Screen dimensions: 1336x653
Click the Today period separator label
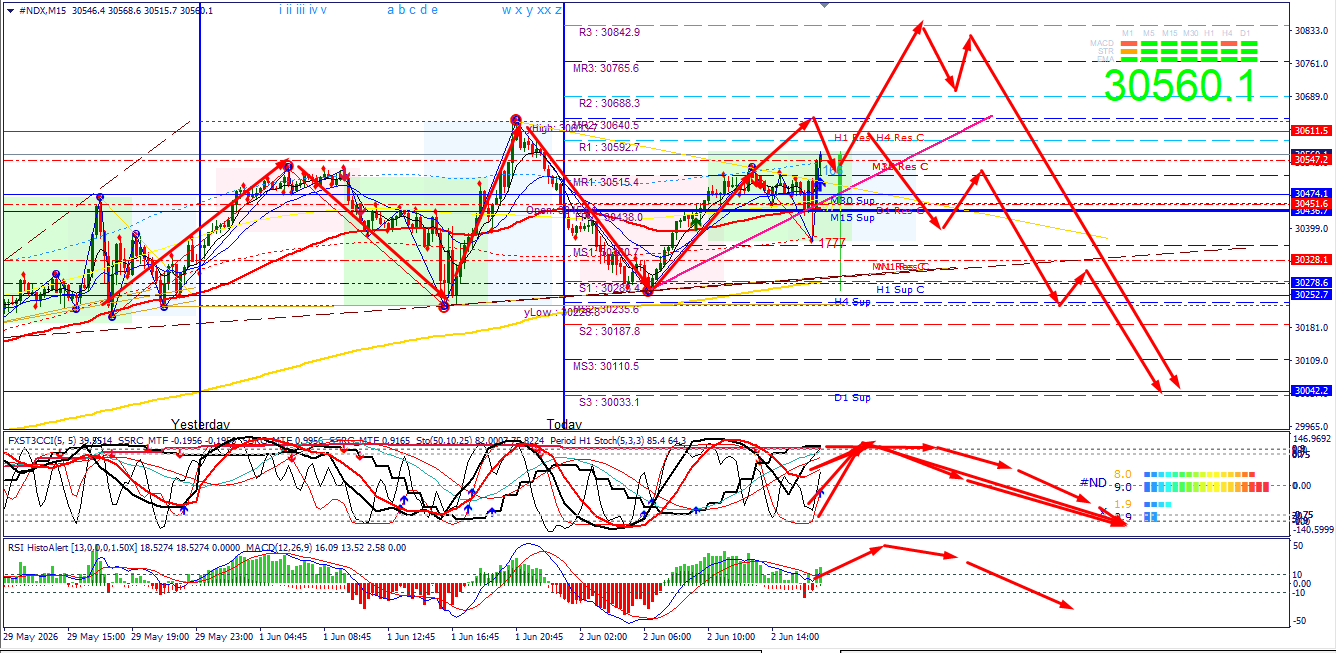coord(563,424)
